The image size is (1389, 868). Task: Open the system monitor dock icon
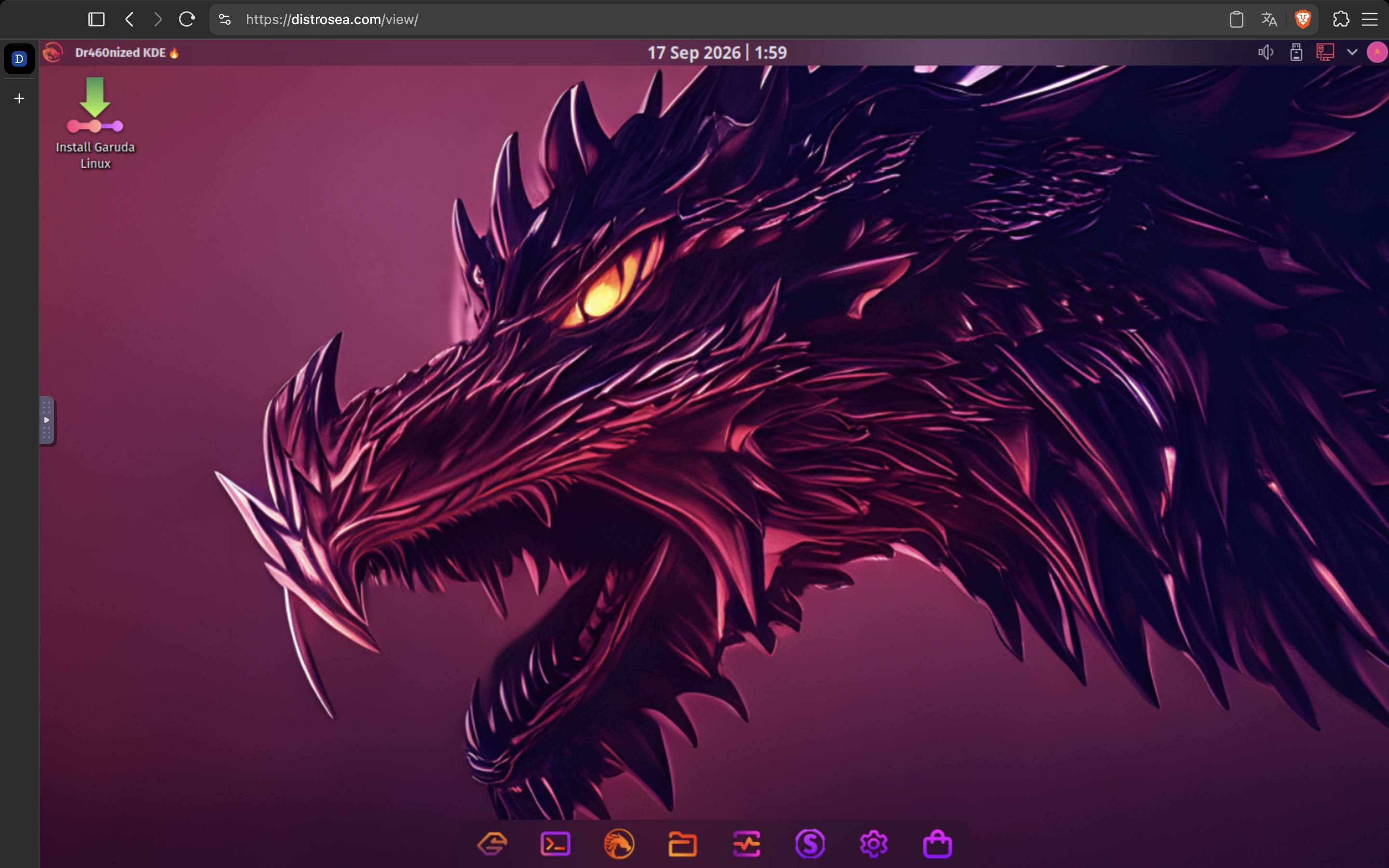click(746, 844)
